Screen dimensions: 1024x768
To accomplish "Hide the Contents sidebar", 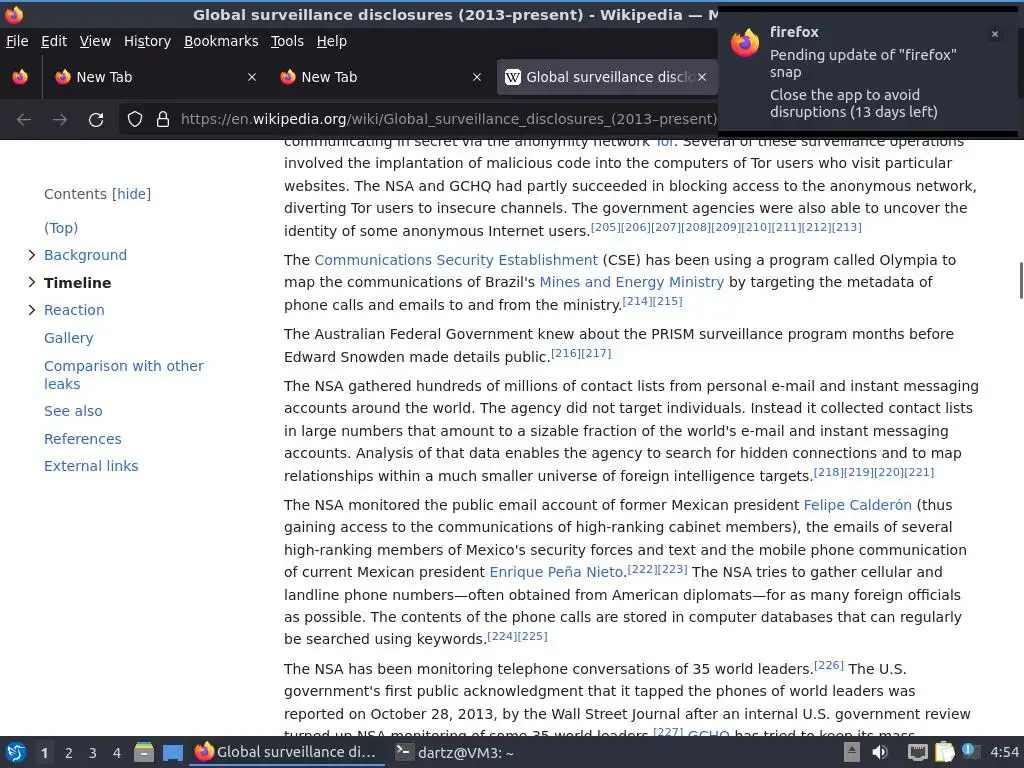I will click(x=131, y=194).
